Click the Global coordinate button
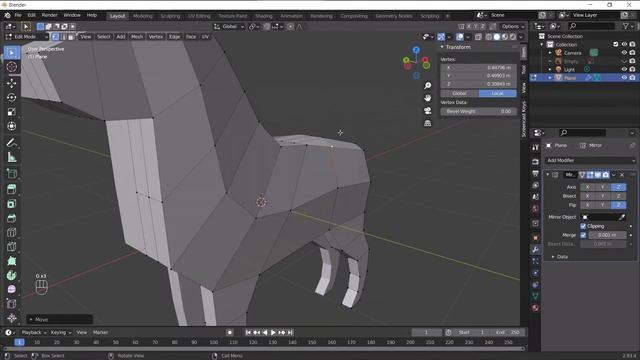The width and height of the screenshot is (640, 360). [459, 93]
